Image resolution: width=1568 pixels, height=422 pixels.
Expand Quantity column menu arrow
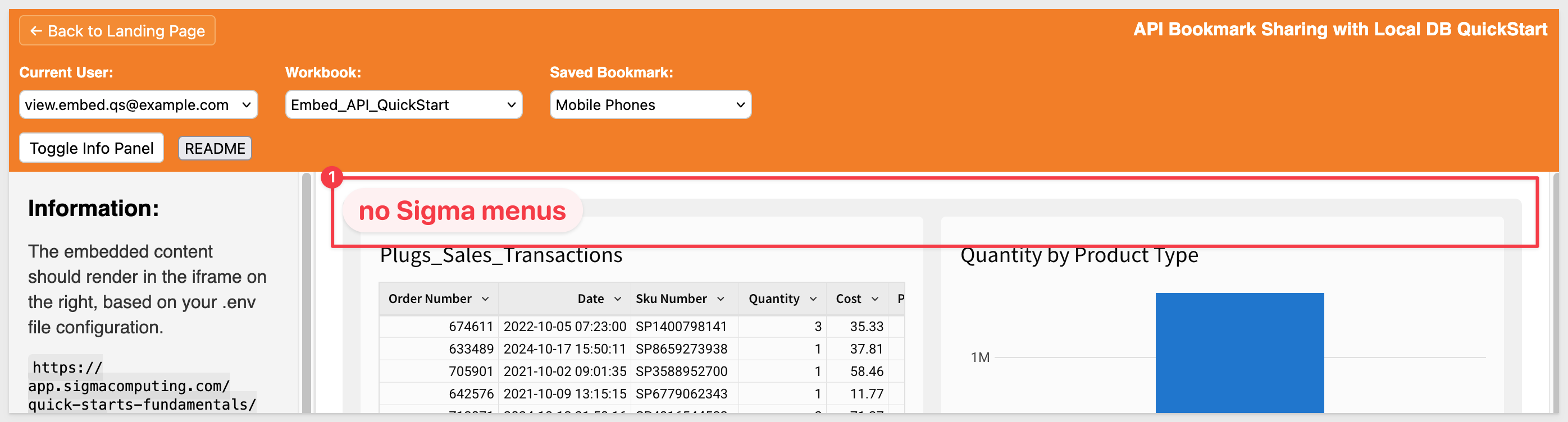tap(813, 299)
